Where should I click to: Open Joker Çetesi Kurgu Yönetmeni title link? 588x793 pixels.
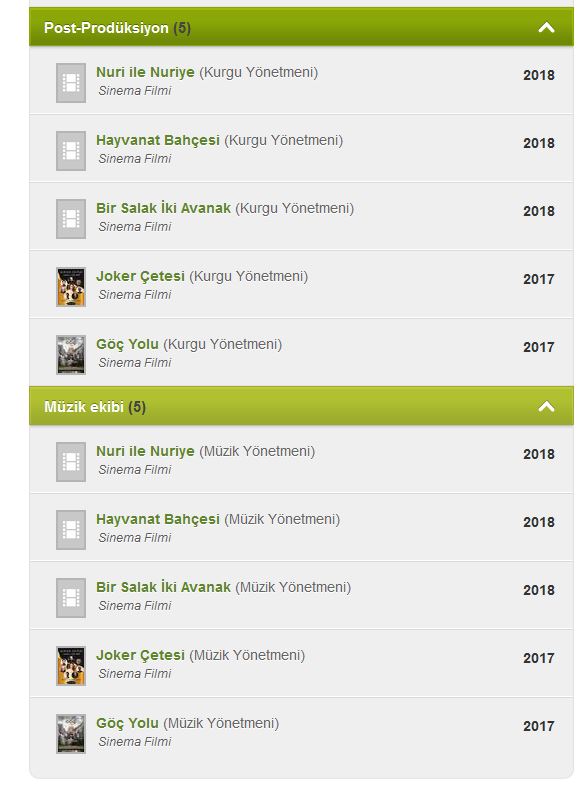pyautogui.click(x=141, y=276)
